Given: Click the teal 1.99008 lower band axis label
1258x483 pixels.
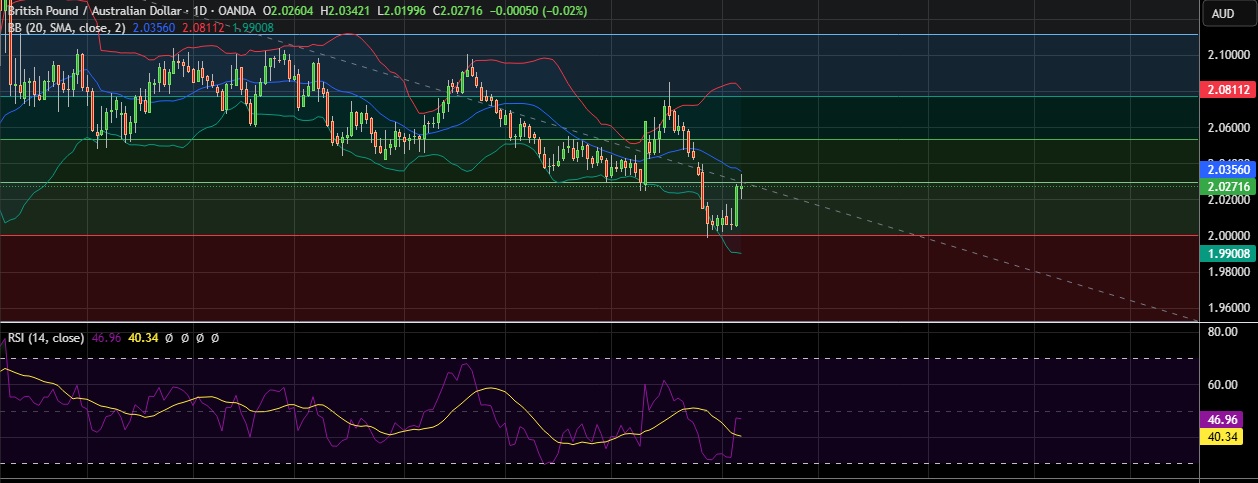Looking at the screenshot, I should tap(1227, 254).
